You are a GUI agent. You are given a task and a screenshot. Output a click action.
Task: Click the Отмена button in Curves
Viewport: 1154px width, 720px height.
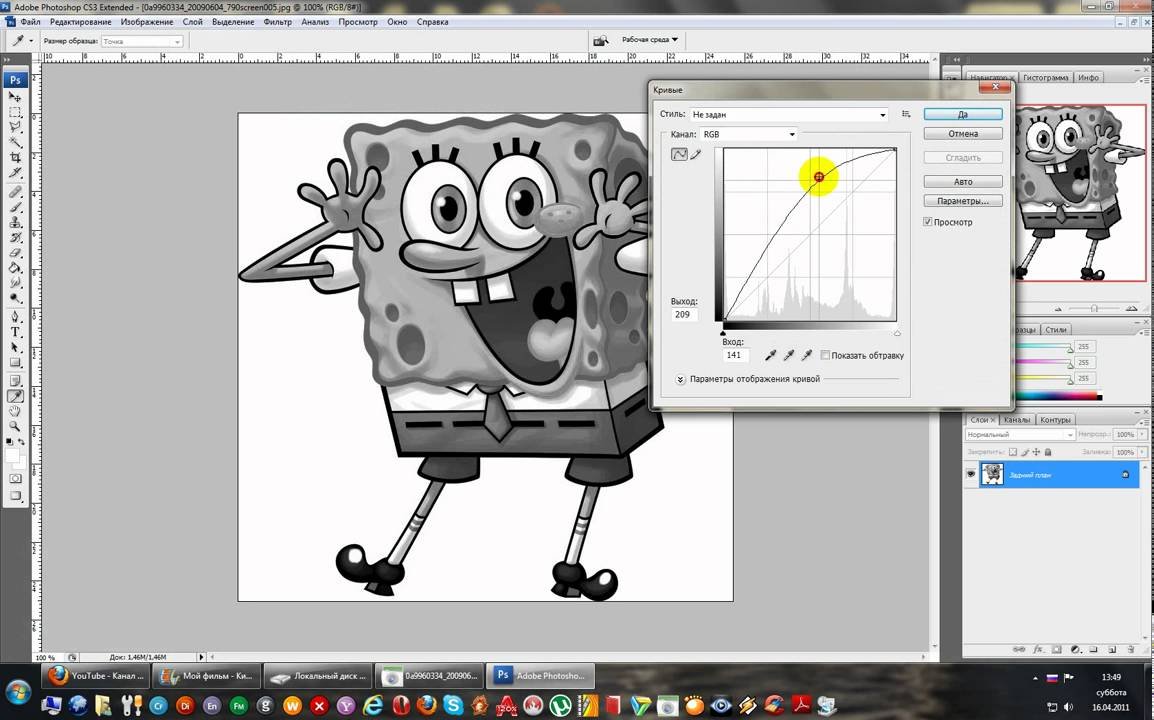963,134
